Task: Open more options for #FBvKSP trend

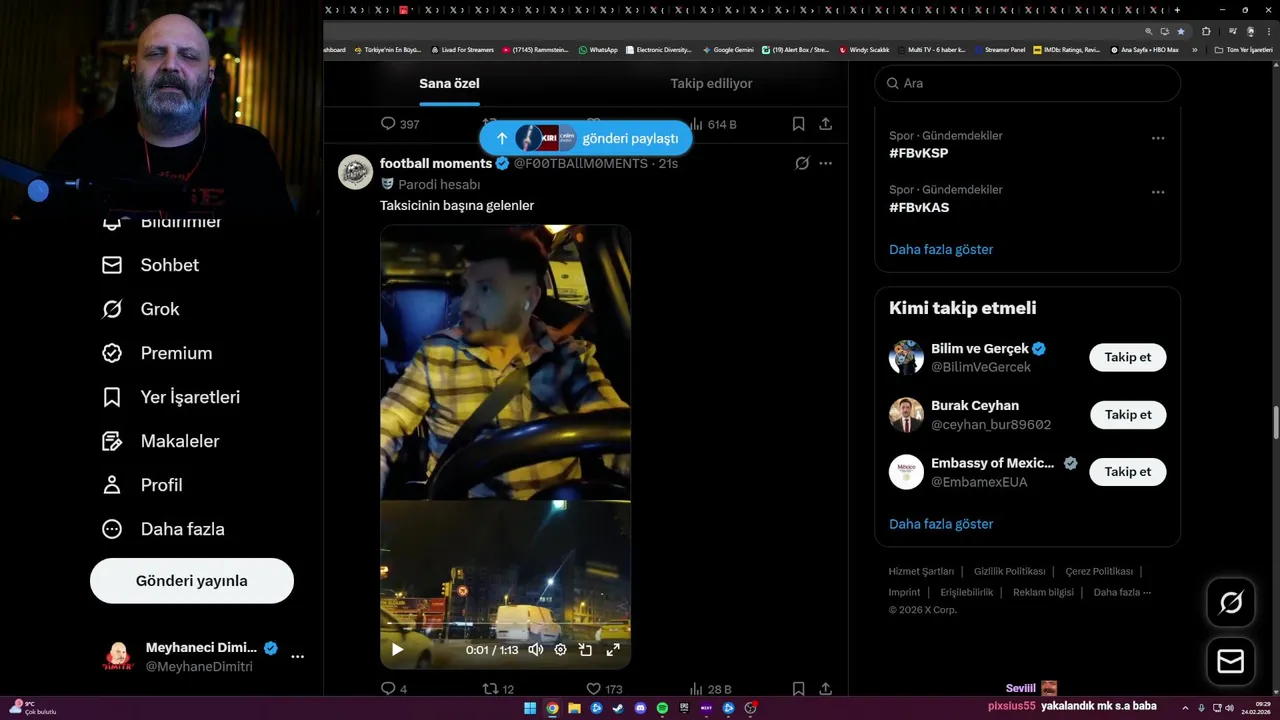Action: pos(1158,138)
